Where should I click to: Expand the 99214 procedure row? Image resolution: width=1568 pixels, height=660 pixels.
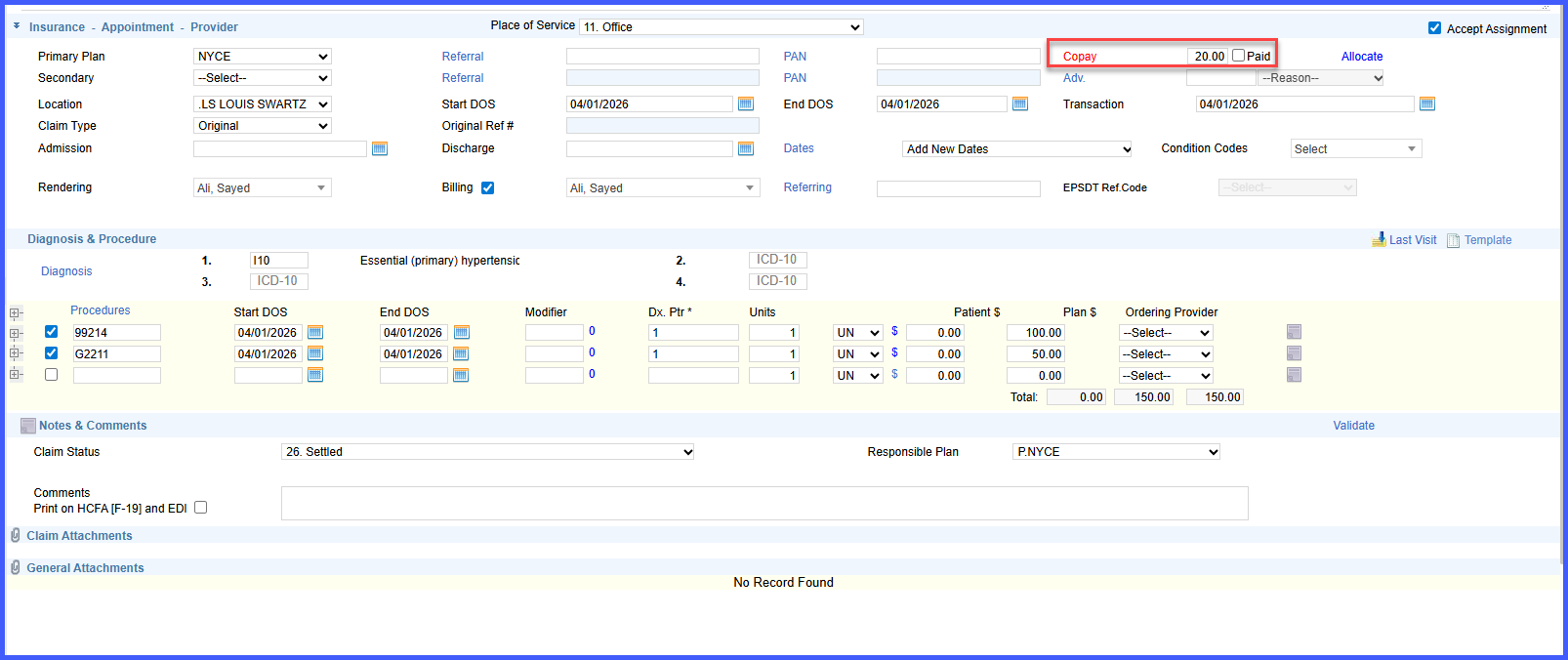pos(16,334)
